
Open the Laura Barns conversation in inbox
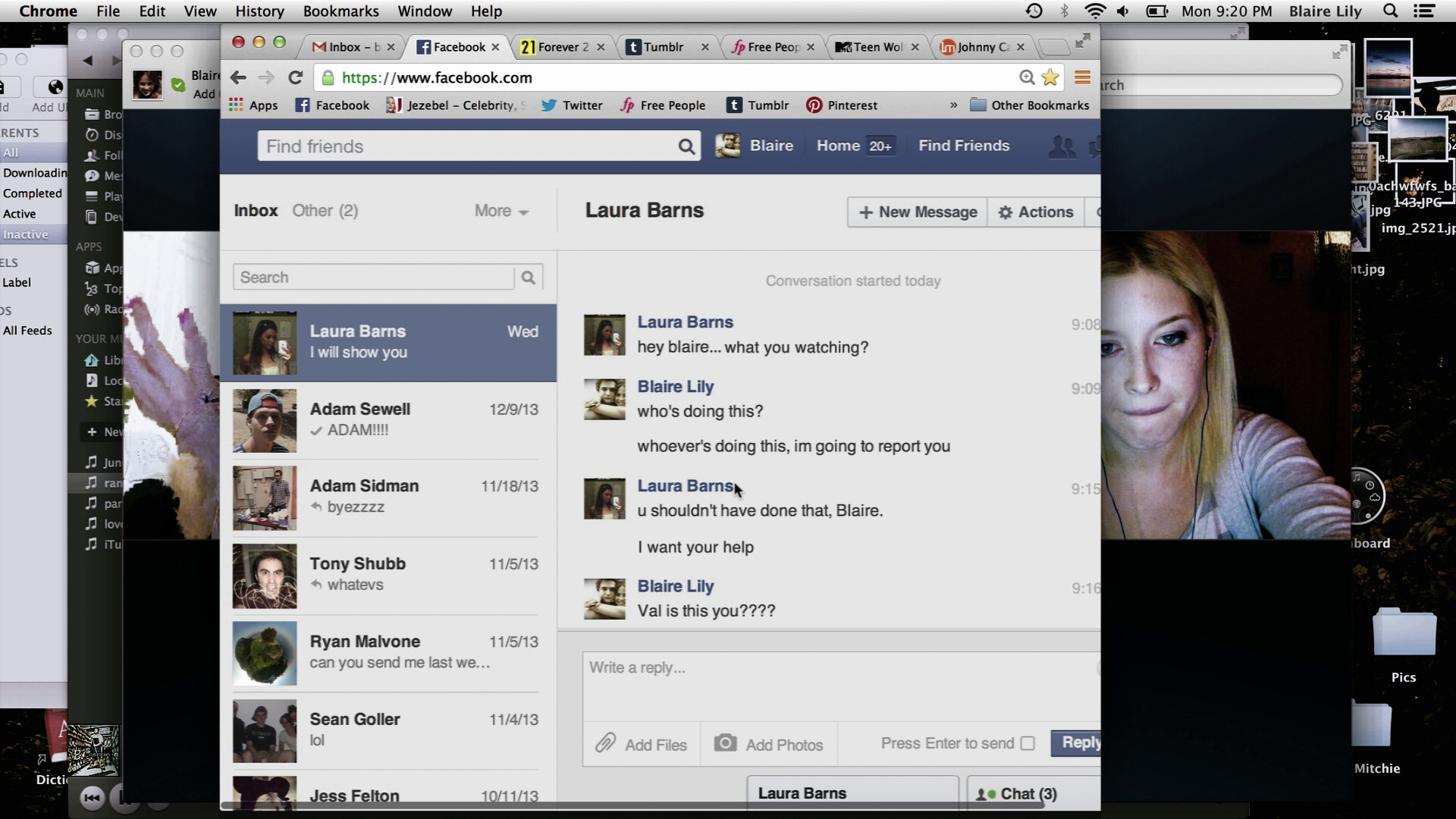388,341
